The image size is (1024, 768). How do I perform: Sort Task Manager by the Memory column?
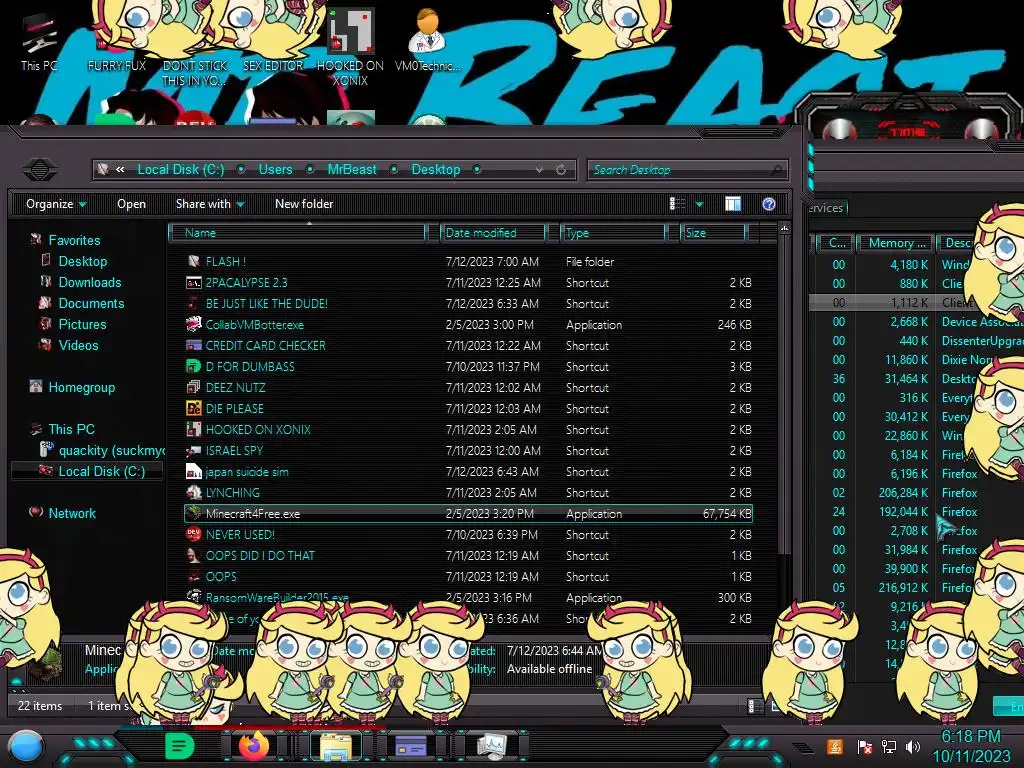[x=896, y=243]
